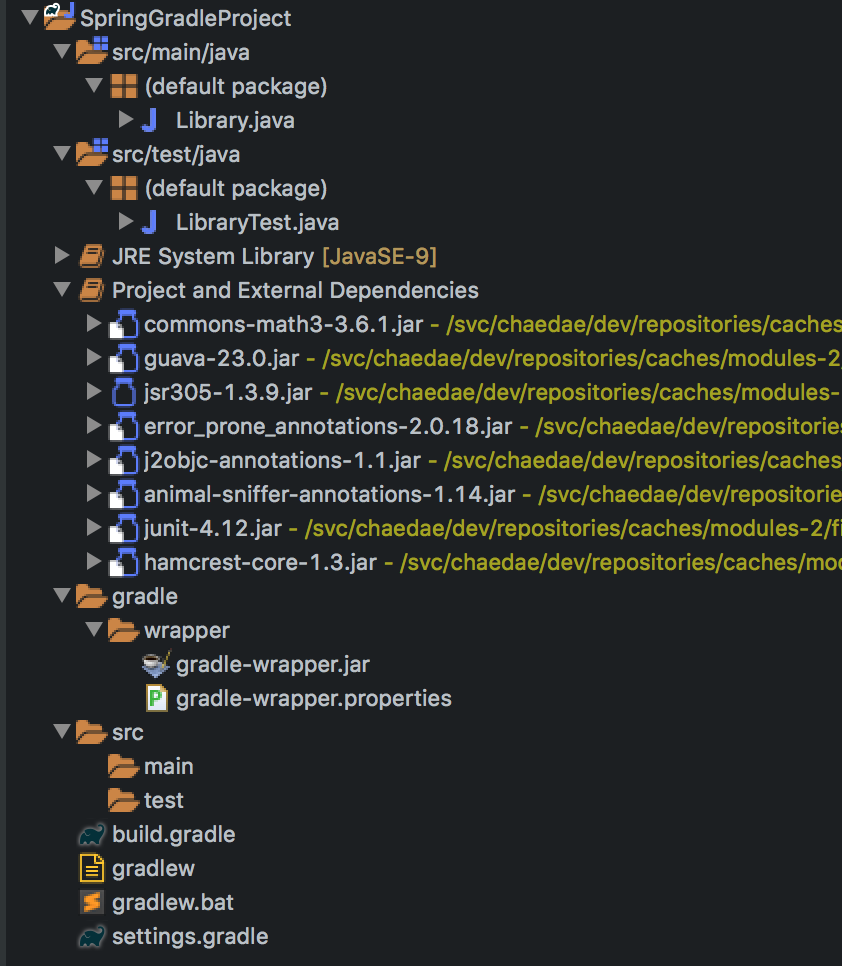The width and height of the screenshot is (842, 966).
Task: Select the hamcrest-core-1.3.jar dependency
Action: (x=260, y=561)
